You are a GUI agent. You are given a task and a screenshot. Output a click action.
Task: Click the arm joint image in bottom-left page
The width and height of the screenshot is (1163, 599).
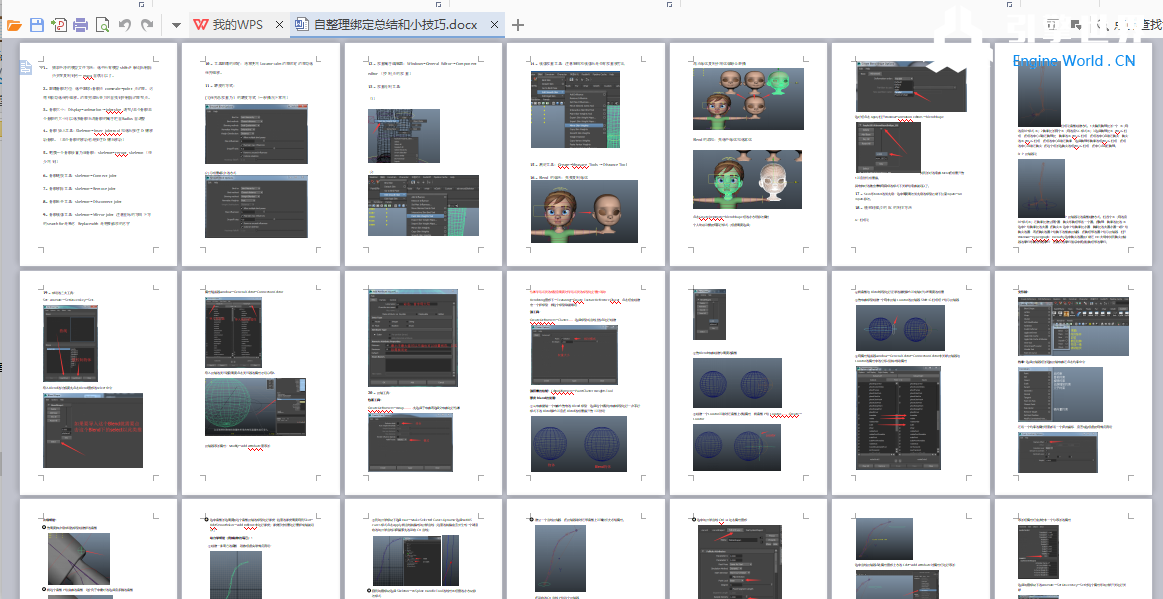(x=79, y=560)
